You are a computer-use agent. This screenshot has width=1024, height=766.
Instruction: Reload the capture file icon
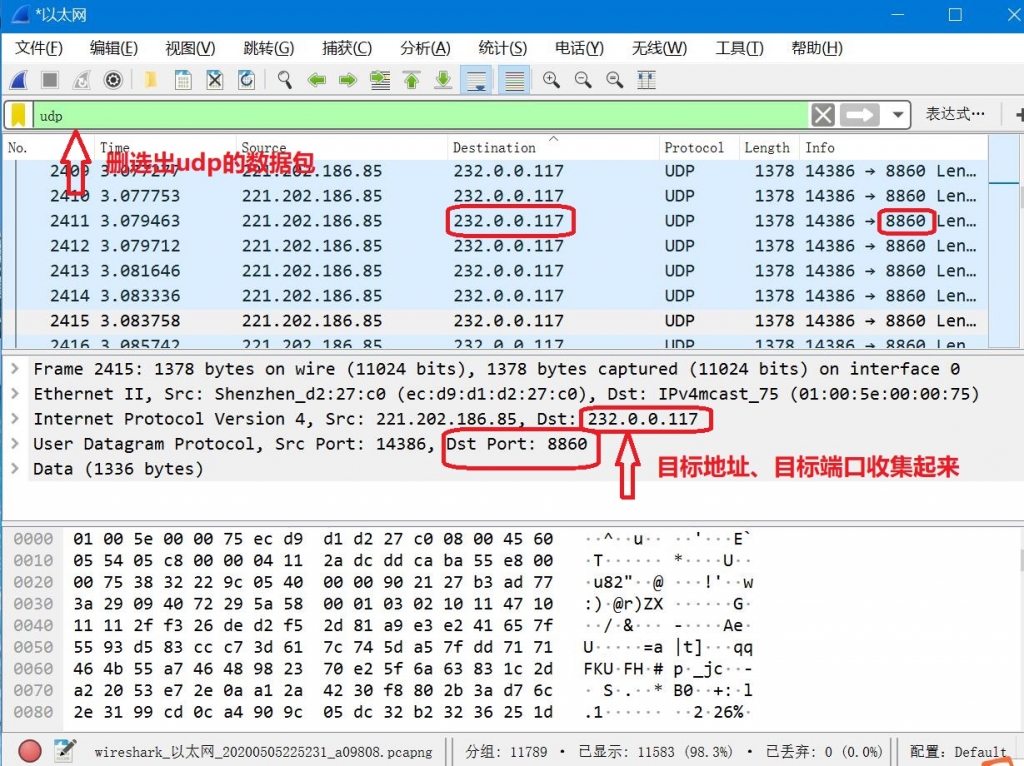click(246, 80)
